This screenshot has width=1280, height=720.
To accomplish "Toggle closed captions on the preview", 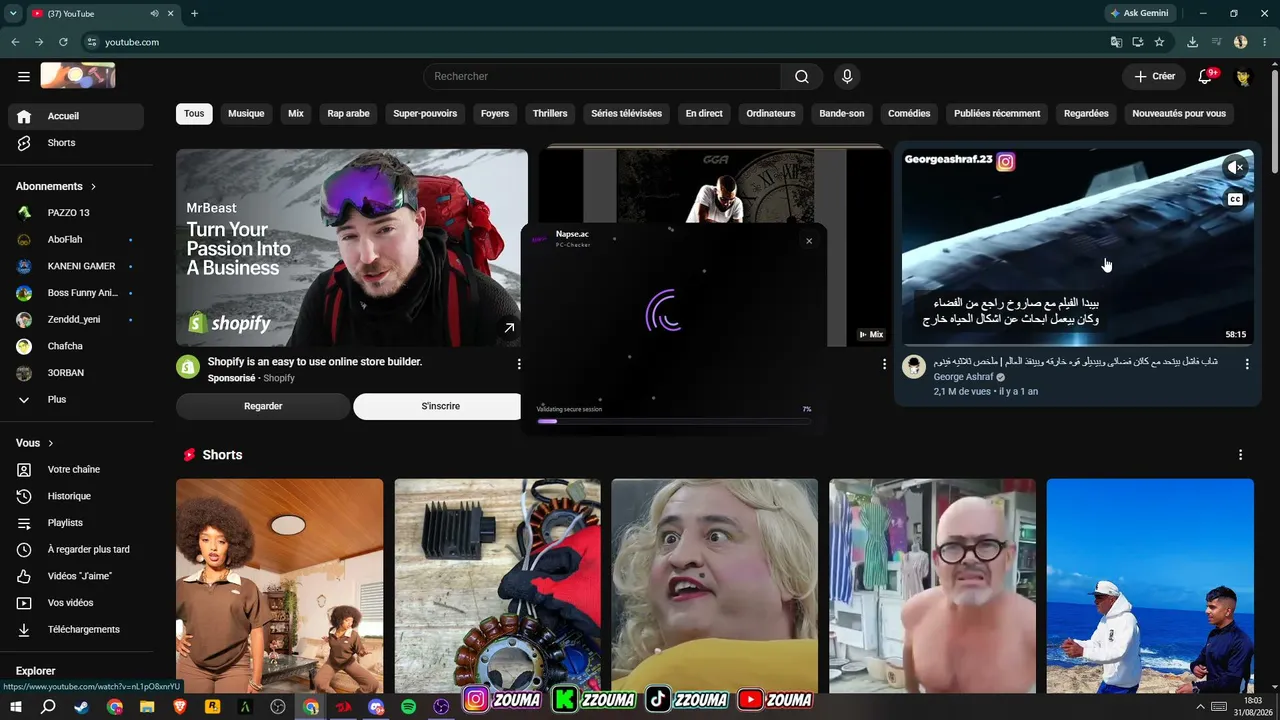I will (1235, 199).
